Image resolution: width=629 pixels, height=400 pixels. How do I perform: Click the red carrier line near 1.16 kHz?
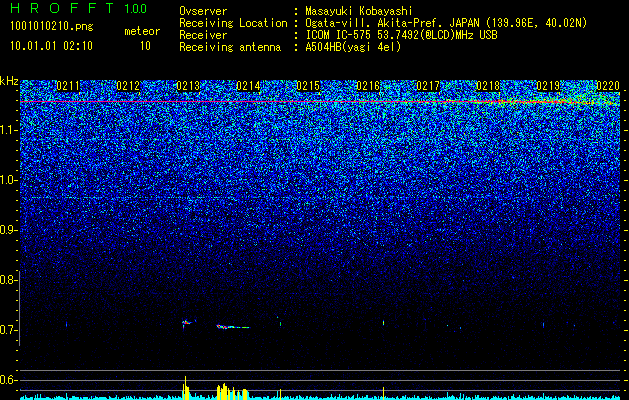(321, 102)
